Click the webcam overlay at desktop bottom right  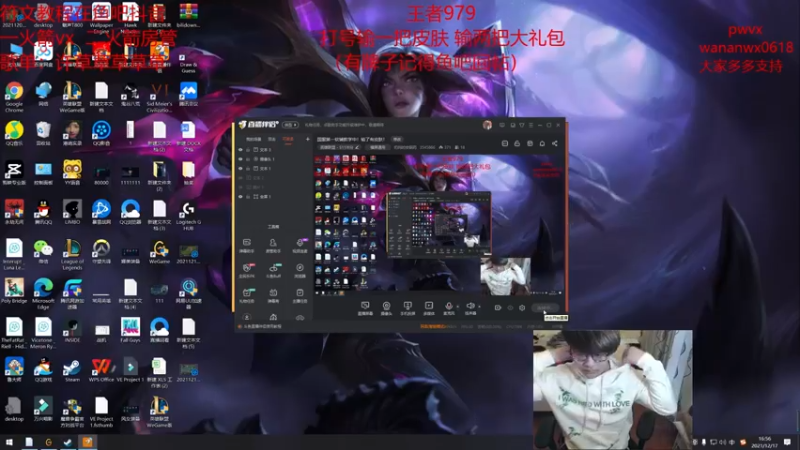pos(613,389)
